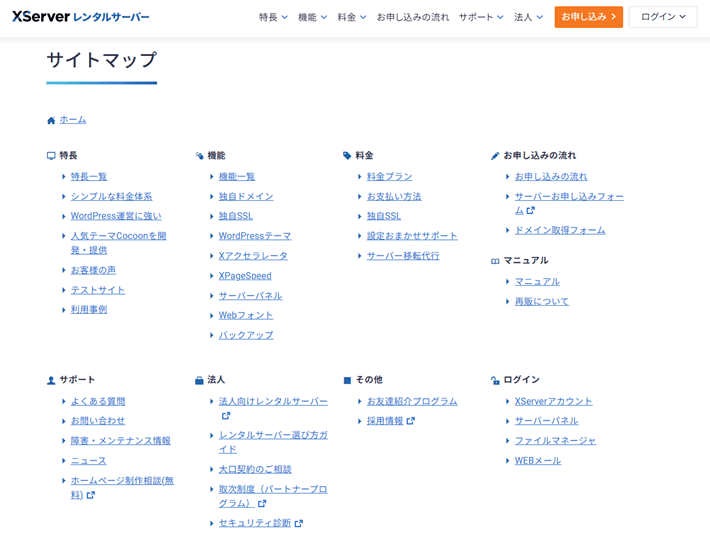Open お支払い方法 link
The image size is (710, 534).
click(x=394, y=197)
